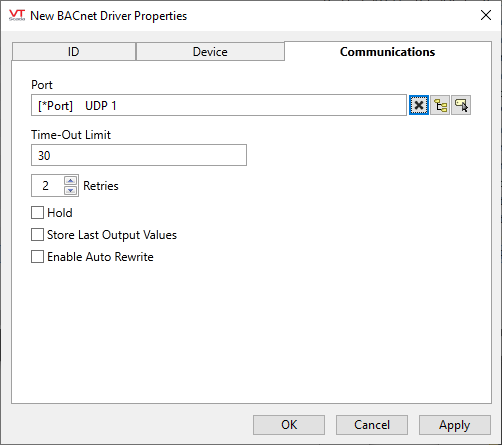Image resolution: width=502 pixels, height=445 pixels.
Task: Click the Store Last Output Values label
Action: pos(112,235)
